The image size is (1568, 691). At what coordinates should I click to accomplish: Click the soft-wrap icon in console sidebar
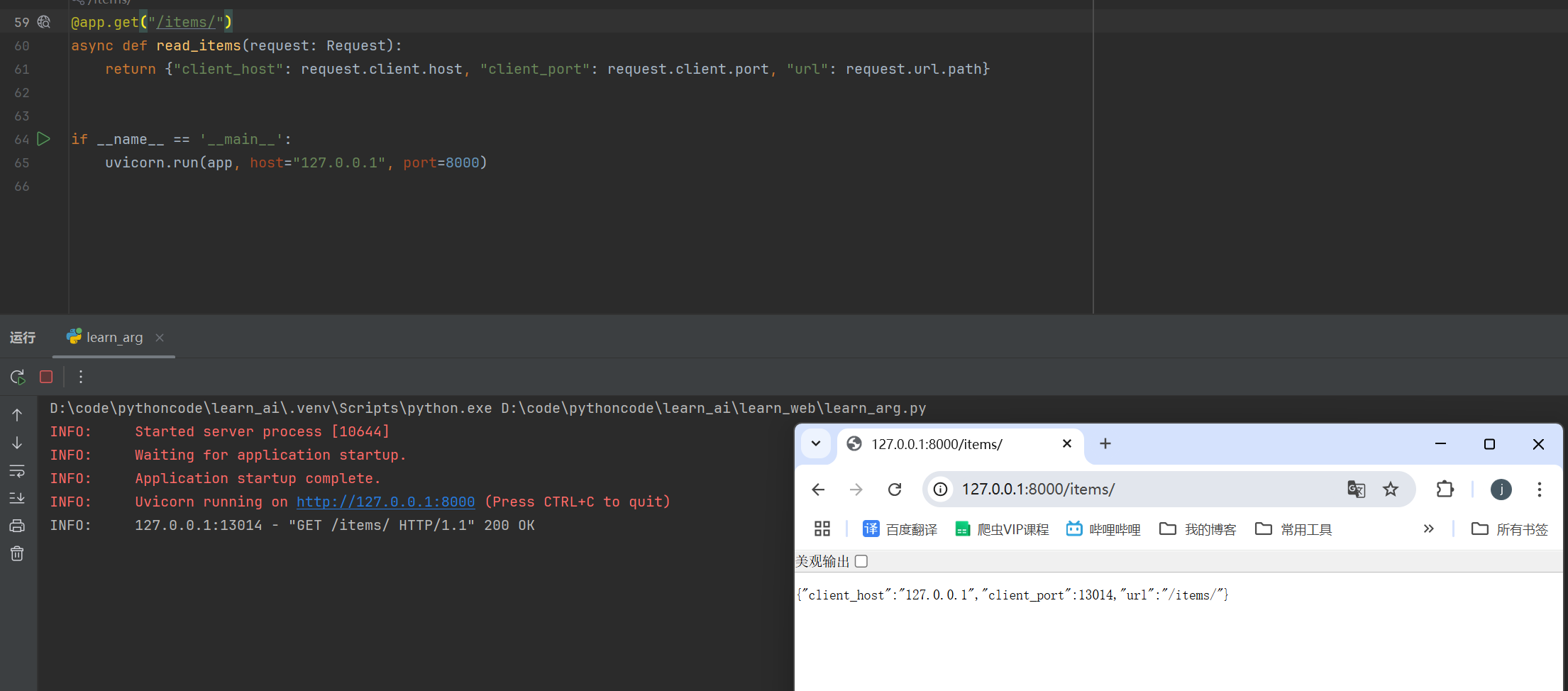(x=17, y=471)
